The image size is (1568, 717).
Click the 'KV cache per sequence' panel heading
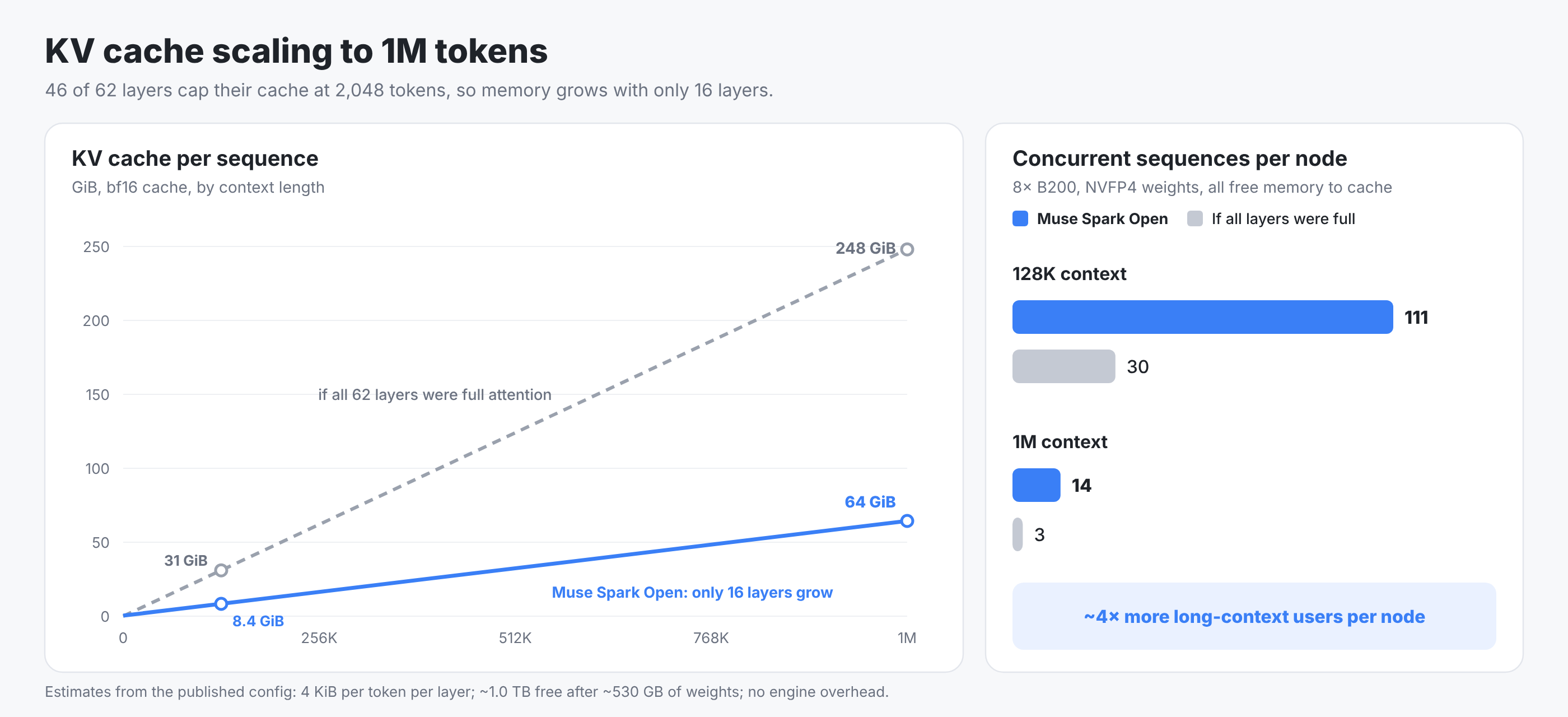(x=195, y=159)
